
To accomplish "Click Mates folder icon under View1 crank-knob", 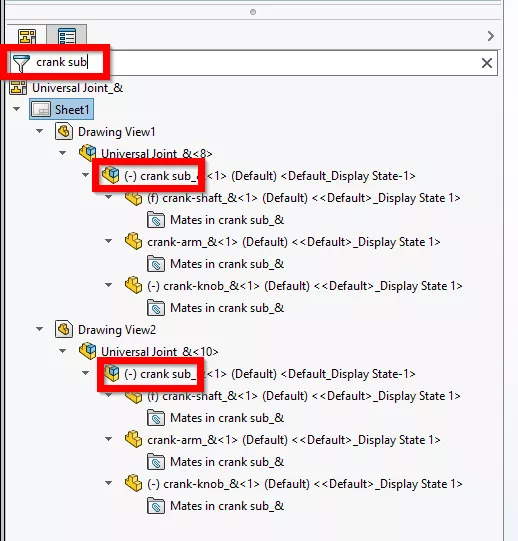I will point(156,308).
